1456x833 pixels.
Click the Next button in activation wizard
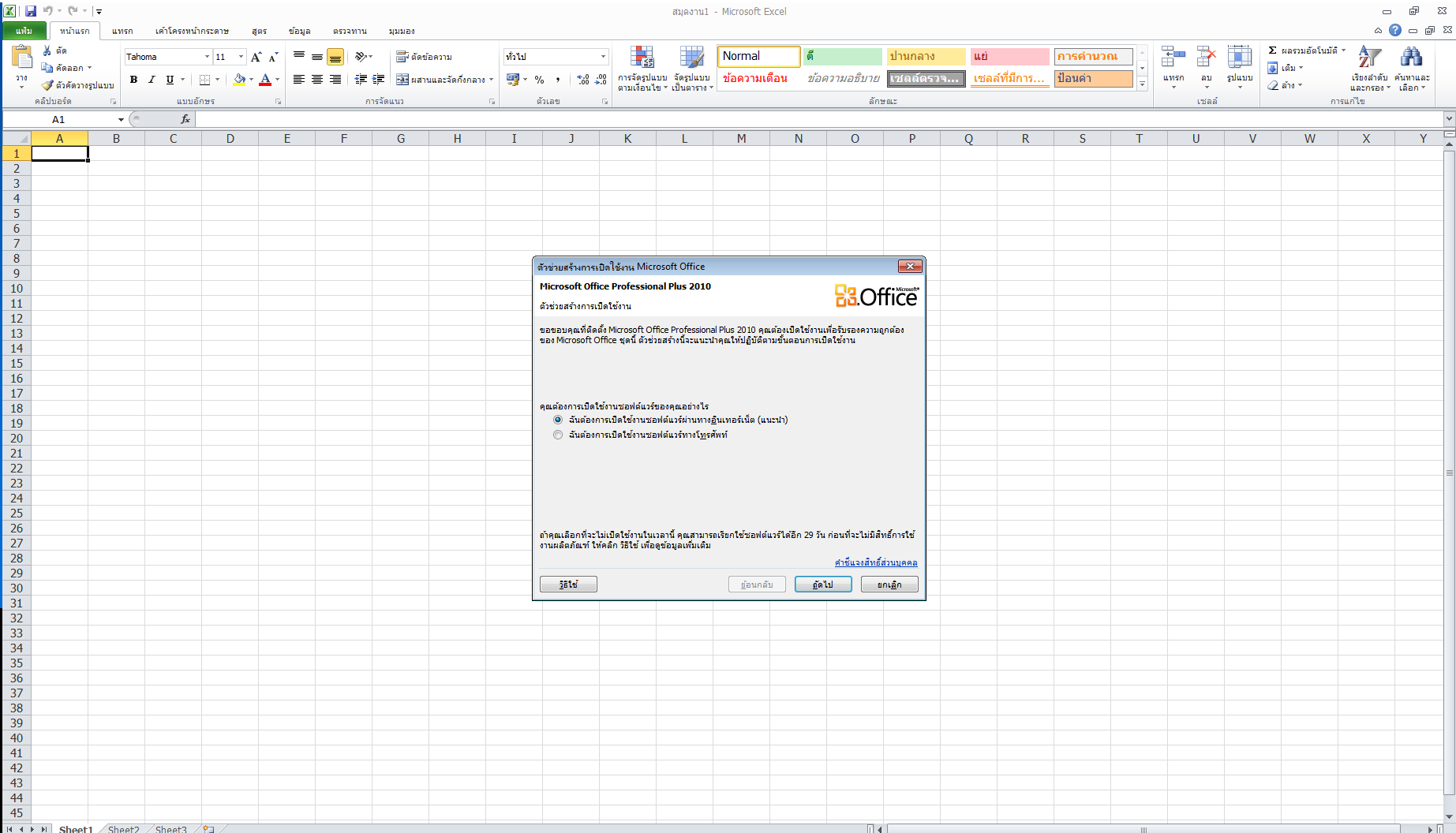[x=823, y=585]
